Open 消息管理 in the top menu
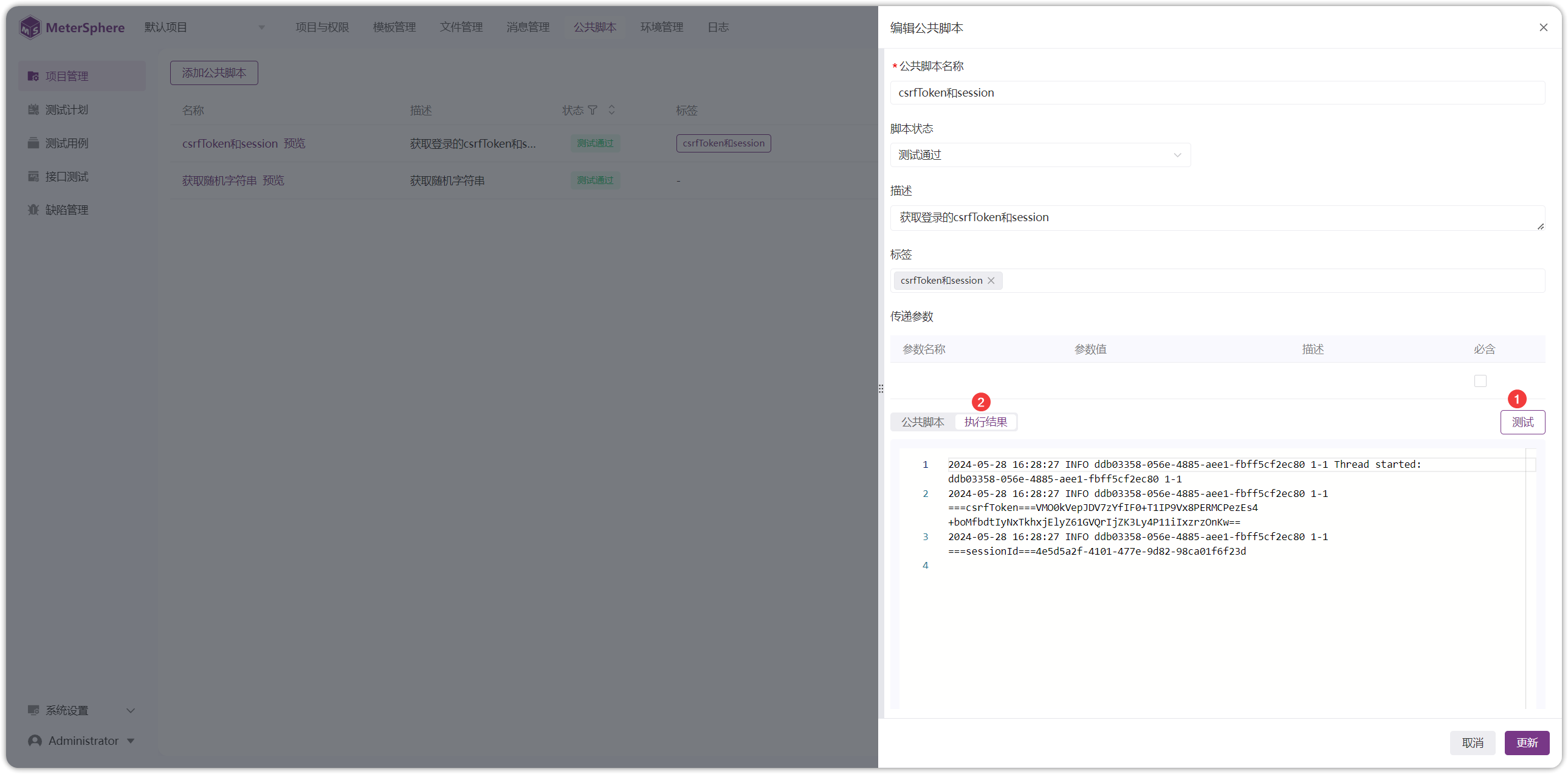Viewport: 1568px width, 774px height. pyautogui.click(x=528, y=27)
